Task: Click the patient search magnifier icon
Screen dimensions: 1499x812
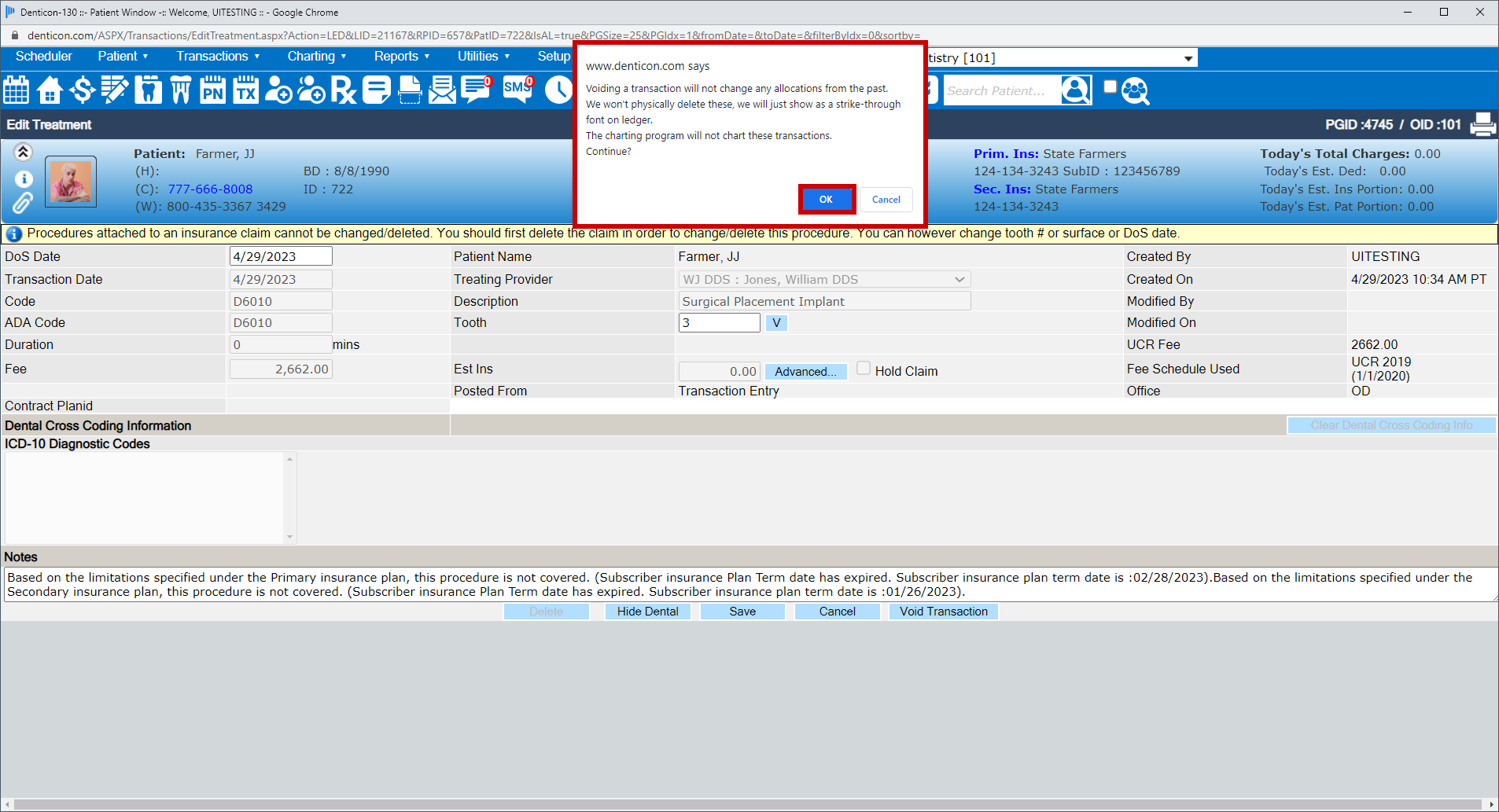Action: [x=1076, y=90]
